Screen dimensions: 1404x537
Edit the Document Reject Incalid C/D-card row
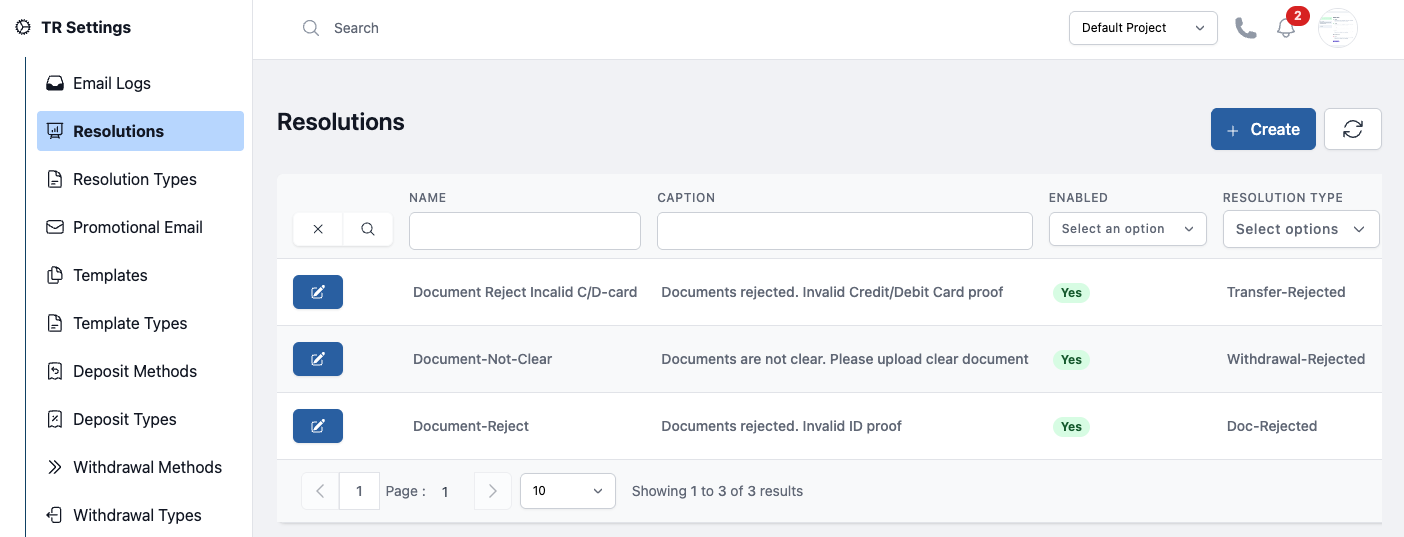click(x=318, y=292)
